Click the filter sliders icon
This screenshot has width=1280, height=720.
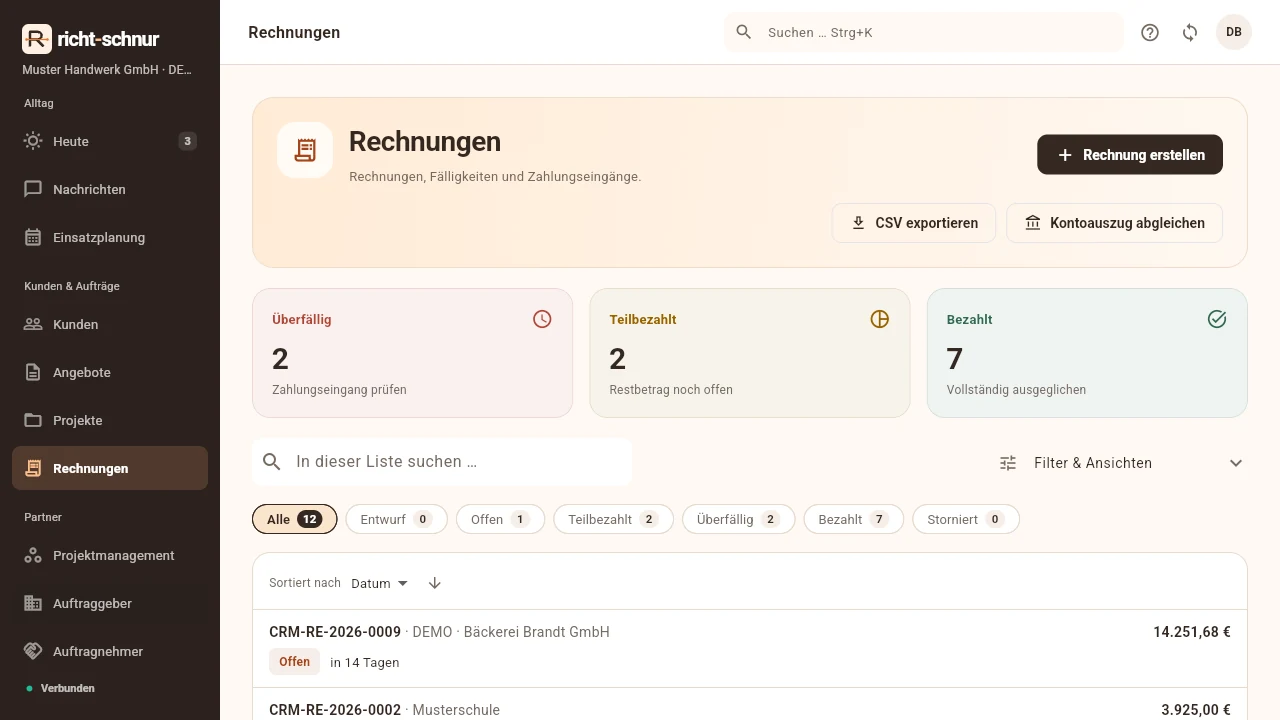click(1008, 463)
